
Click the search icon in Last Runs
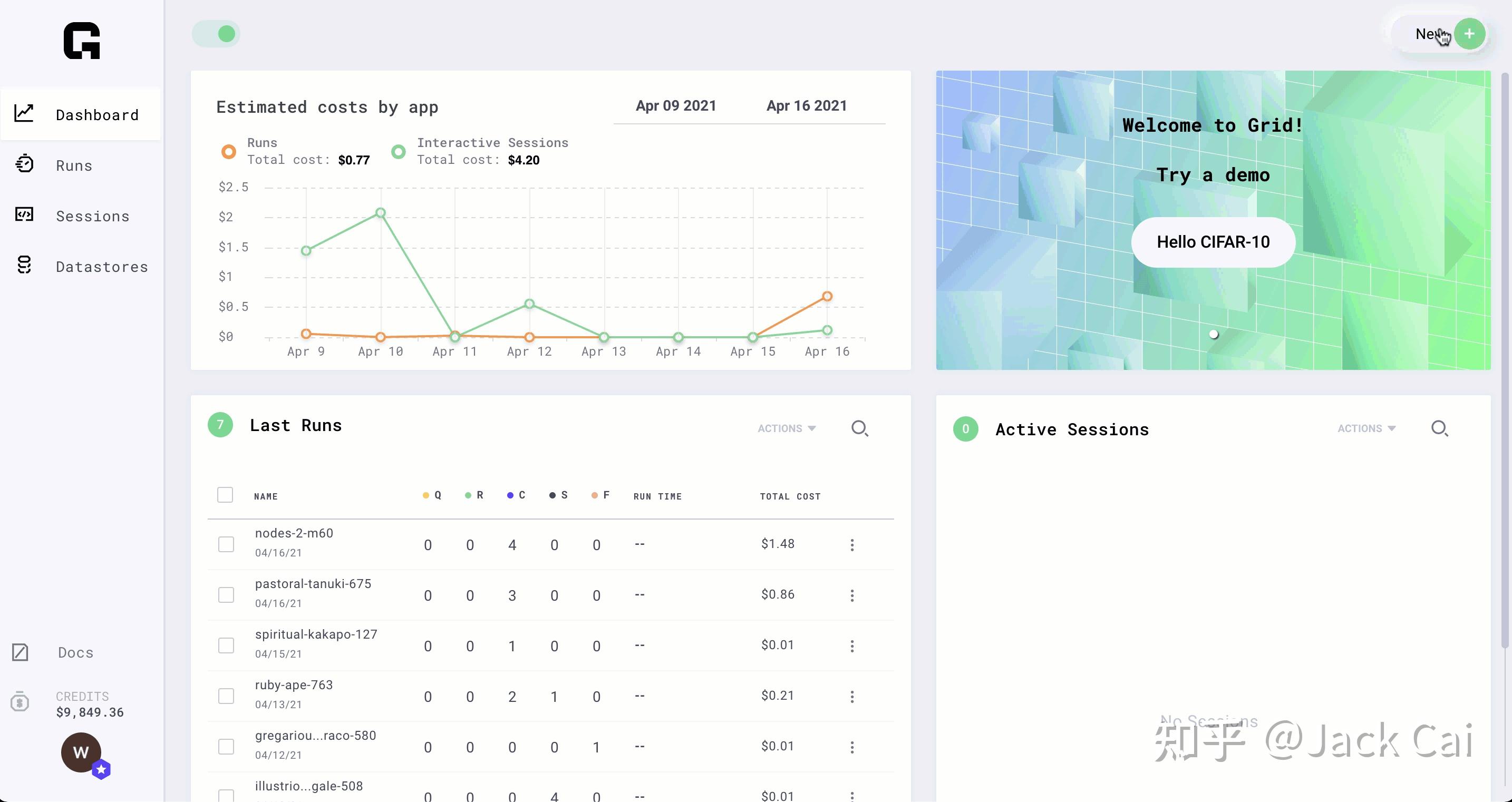click(859, 428)
